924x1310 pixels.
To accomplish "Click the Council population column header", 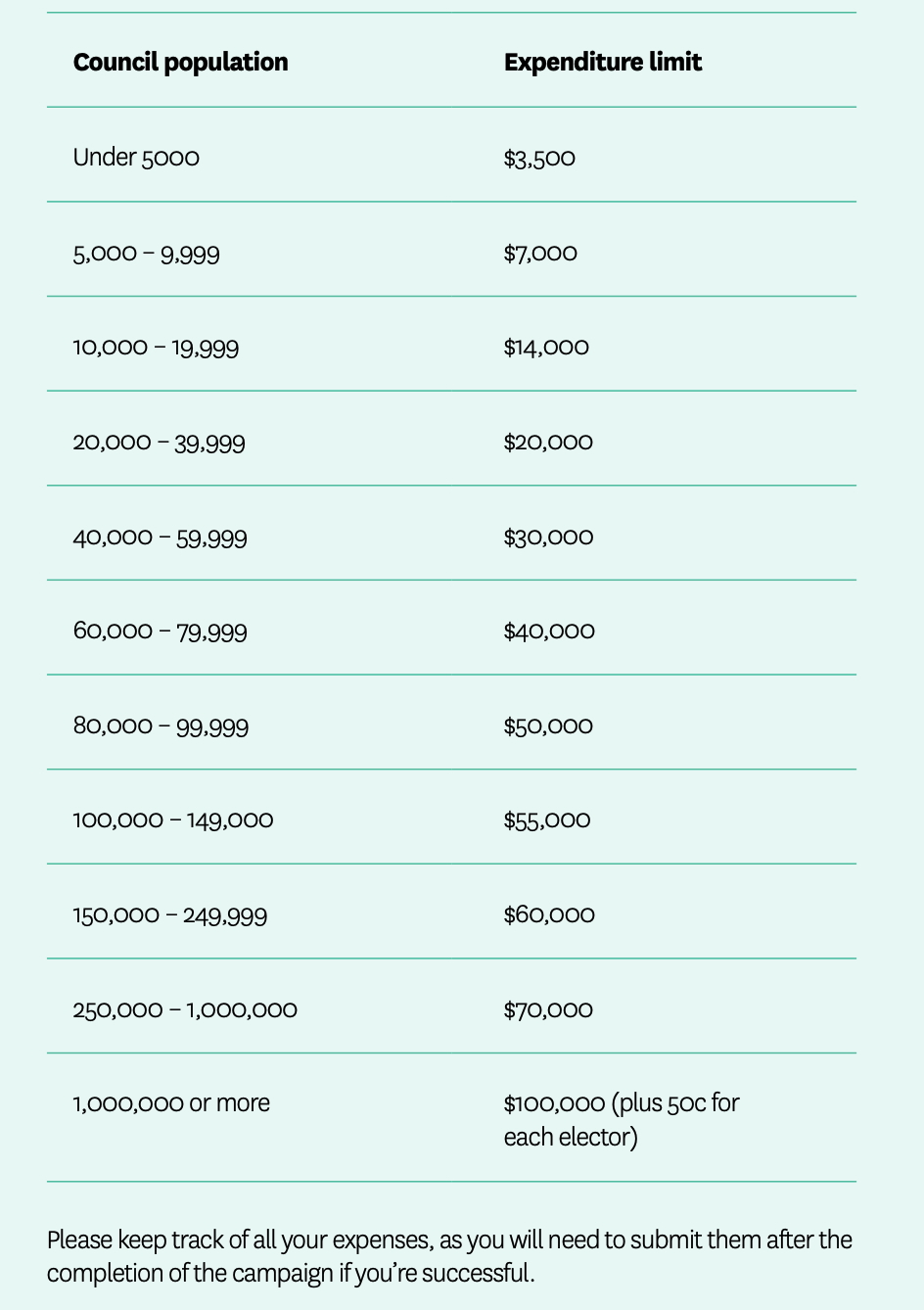I will pos(180,62).
